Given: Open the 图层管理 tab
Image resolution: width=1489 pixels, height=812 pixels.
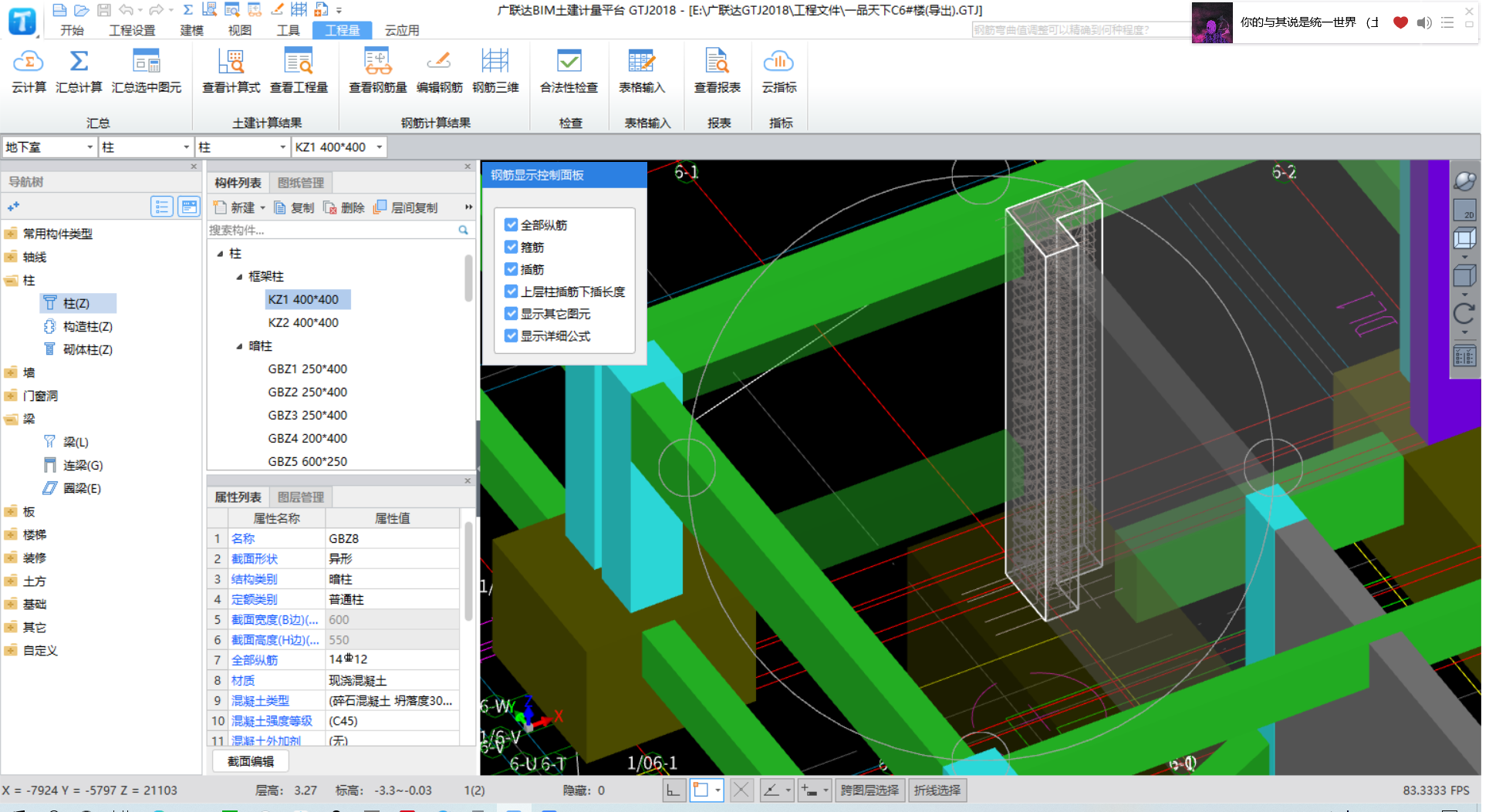Looking at the screenshot, I should point(301,497).
